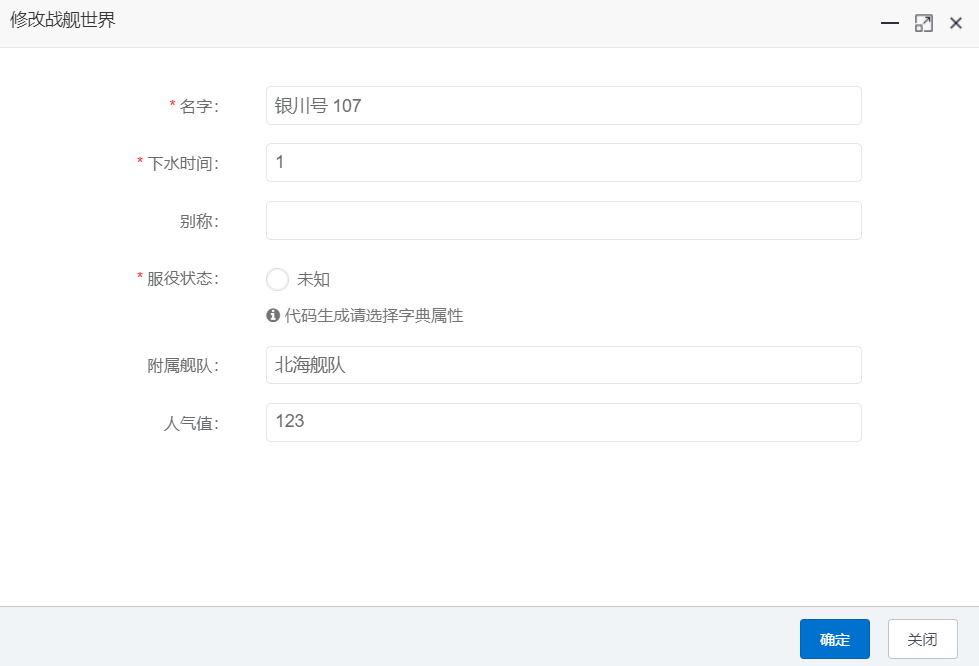Confirm with the 确定 button
The height and width of the screenshot is (666, 979).
point(835,639)
